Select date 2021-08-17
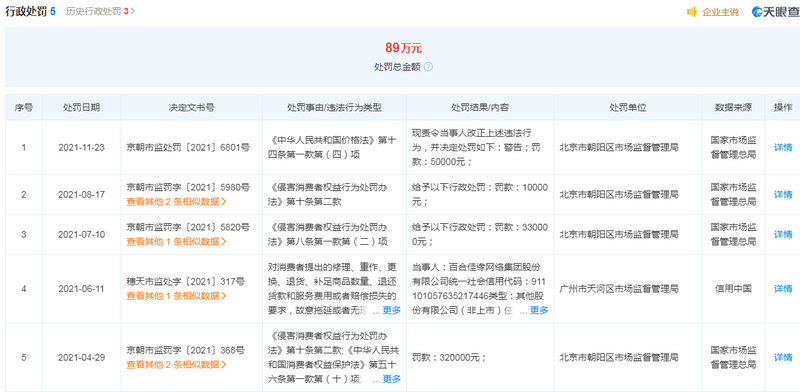This screenshot has height=392, width=800. tap(82, 194)
